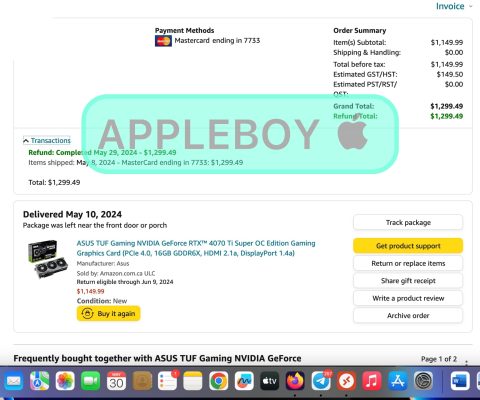Open the Invoice dropdown
Screen dimensions: 480x400
point(454,6)
